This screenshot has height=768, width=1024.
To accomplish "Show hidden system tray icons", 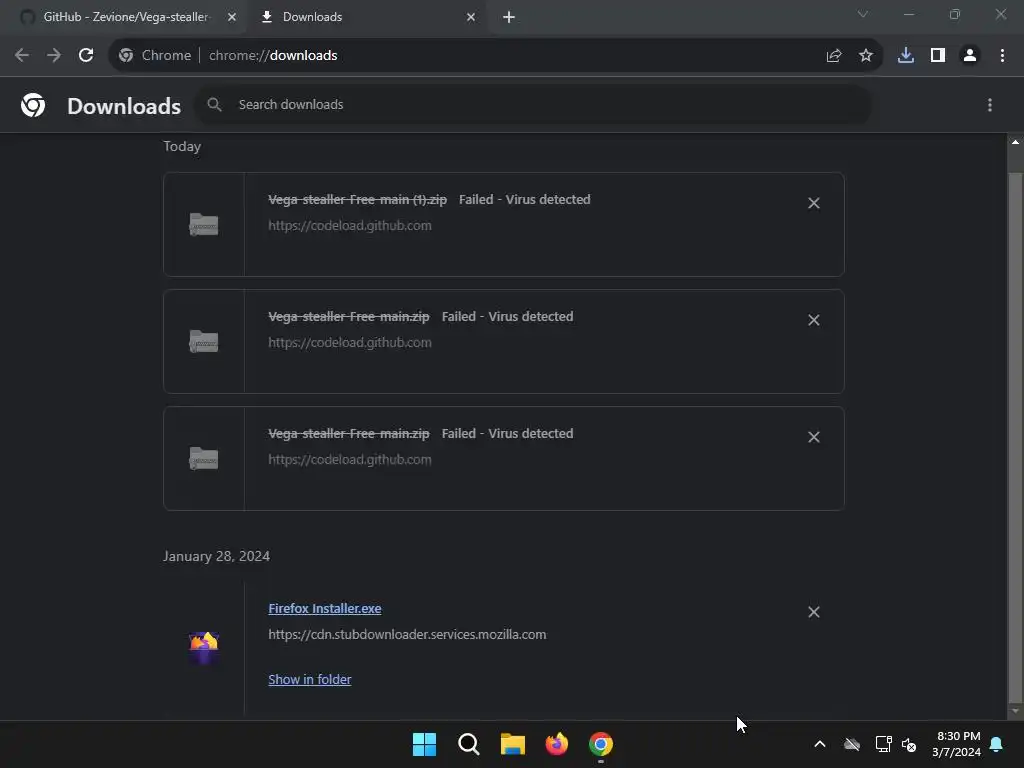I will pos(820,744).
